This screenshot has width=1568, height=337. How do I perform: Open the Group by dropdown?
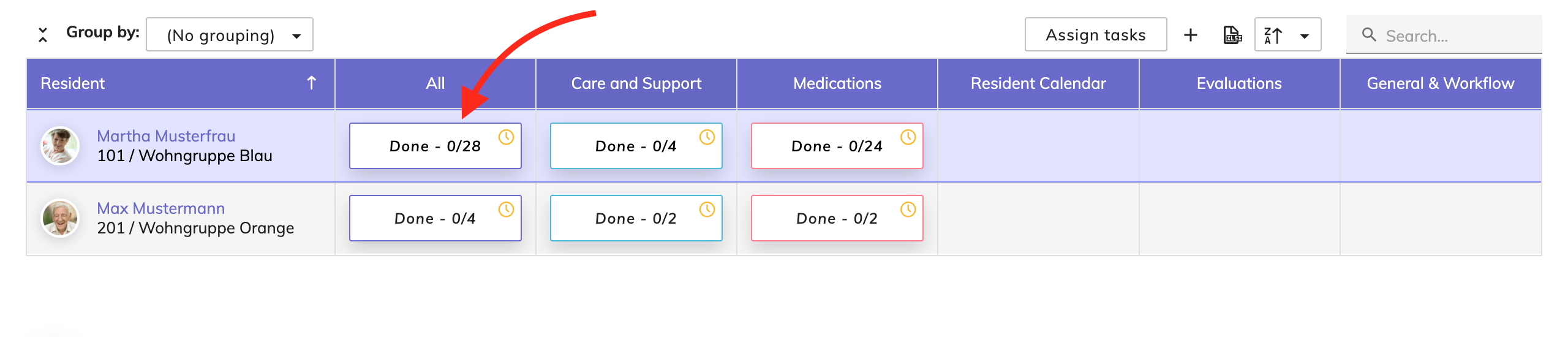pos(230,35)
